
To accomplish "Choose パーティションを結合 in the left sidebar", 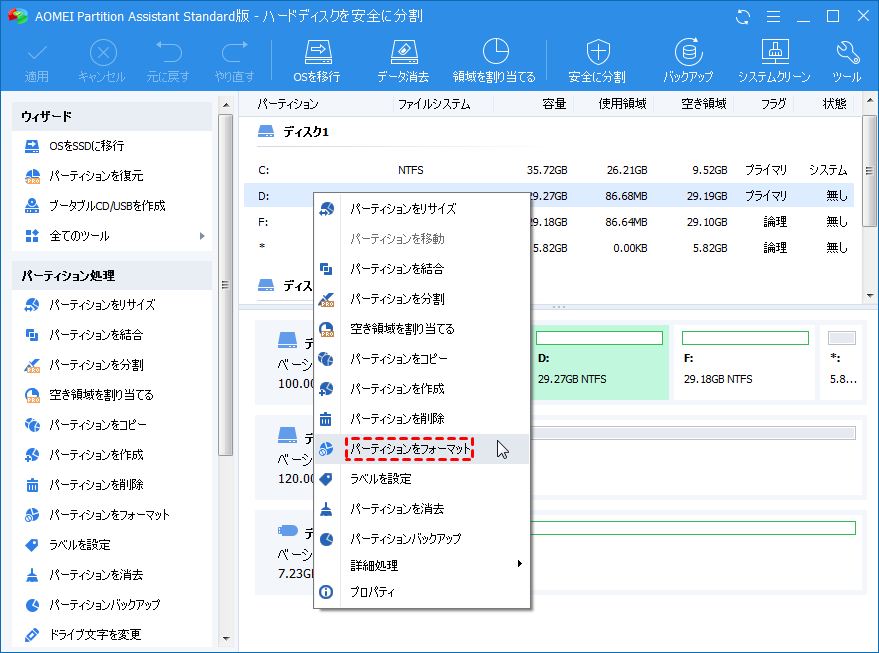I will click(x=112, y=335).
